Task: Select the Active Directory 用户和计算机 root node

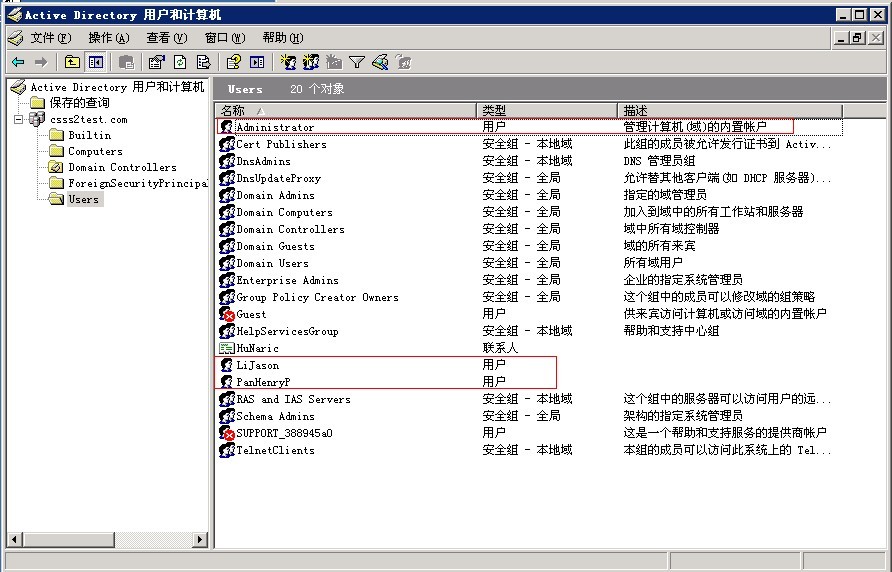Action: click(117, 87)
